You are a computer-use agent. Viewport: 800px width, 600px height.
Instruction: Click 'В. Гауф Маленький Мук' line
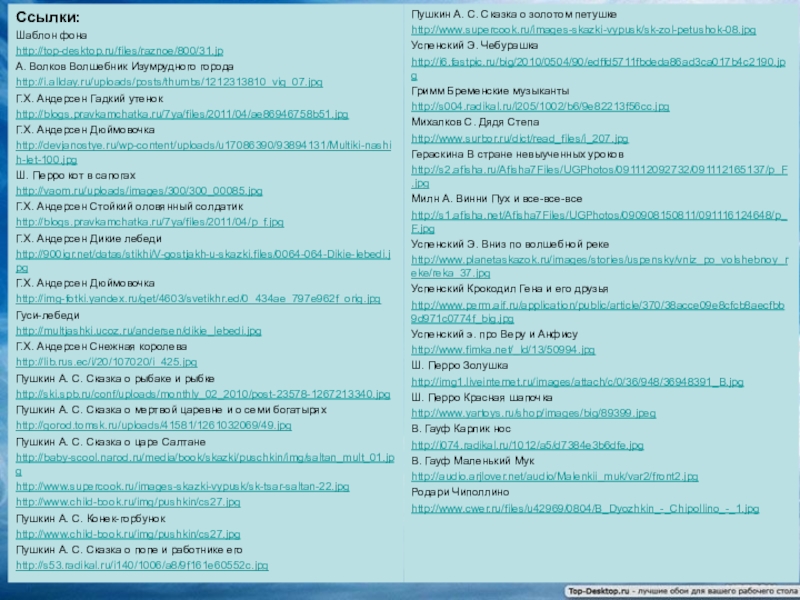[x=472, y=461]
